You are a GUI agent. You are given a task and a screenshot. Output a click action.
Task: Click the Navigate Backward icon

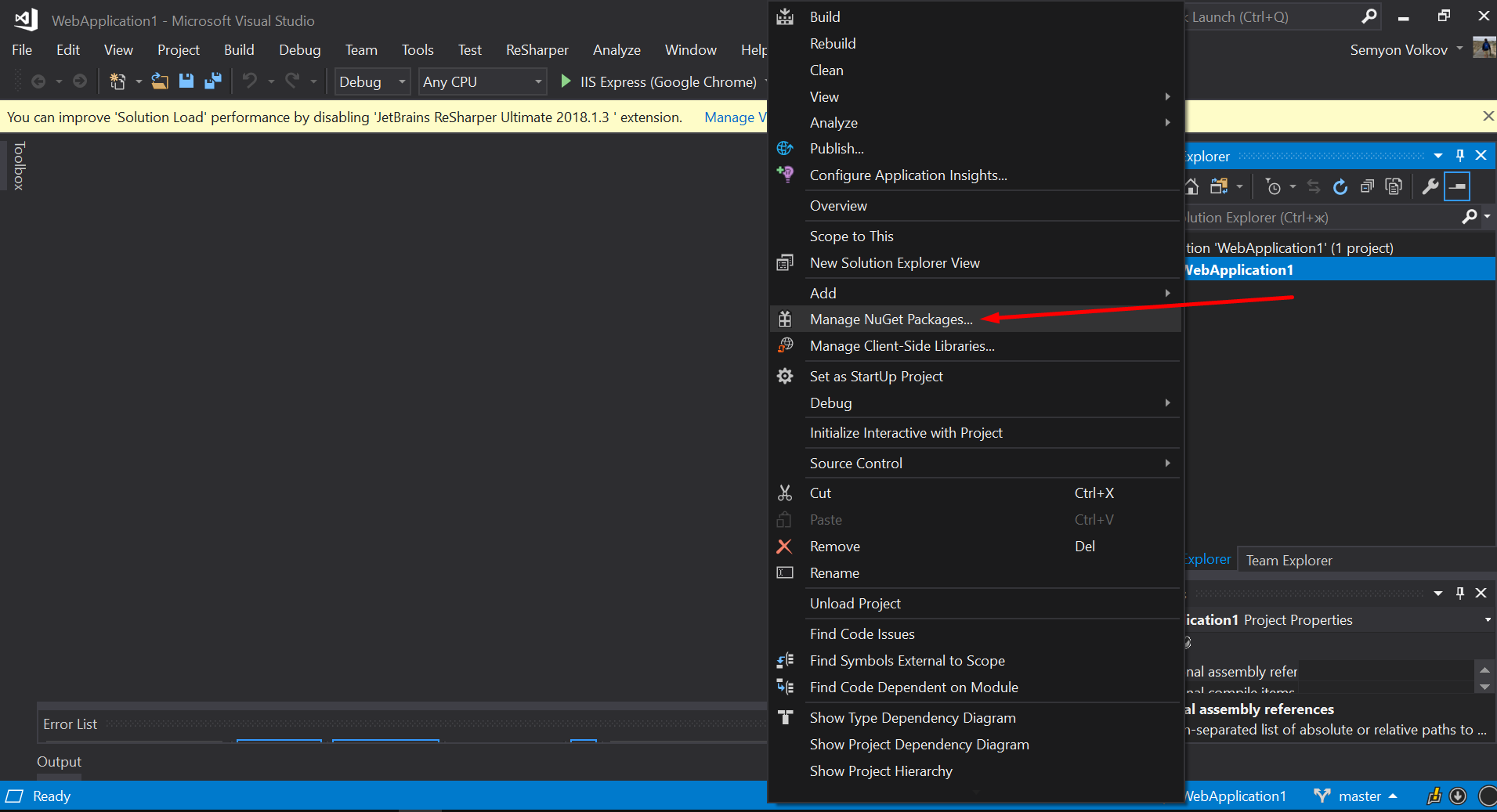(38, 81)
